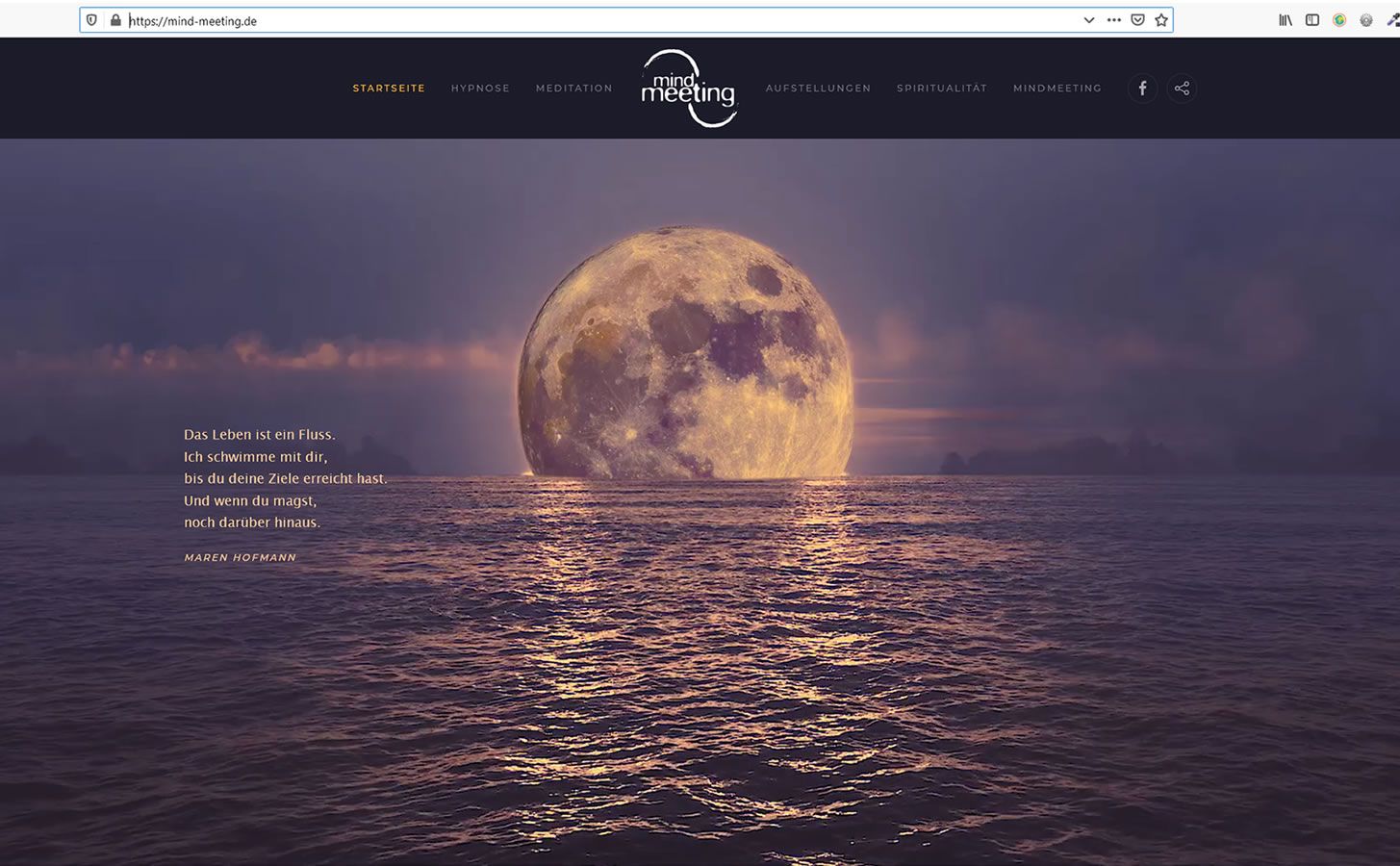The width and height of the screenshot is (1400, 866).
Task: Expand the address bar history dropdown arrow
Action: coord(1089,20)
